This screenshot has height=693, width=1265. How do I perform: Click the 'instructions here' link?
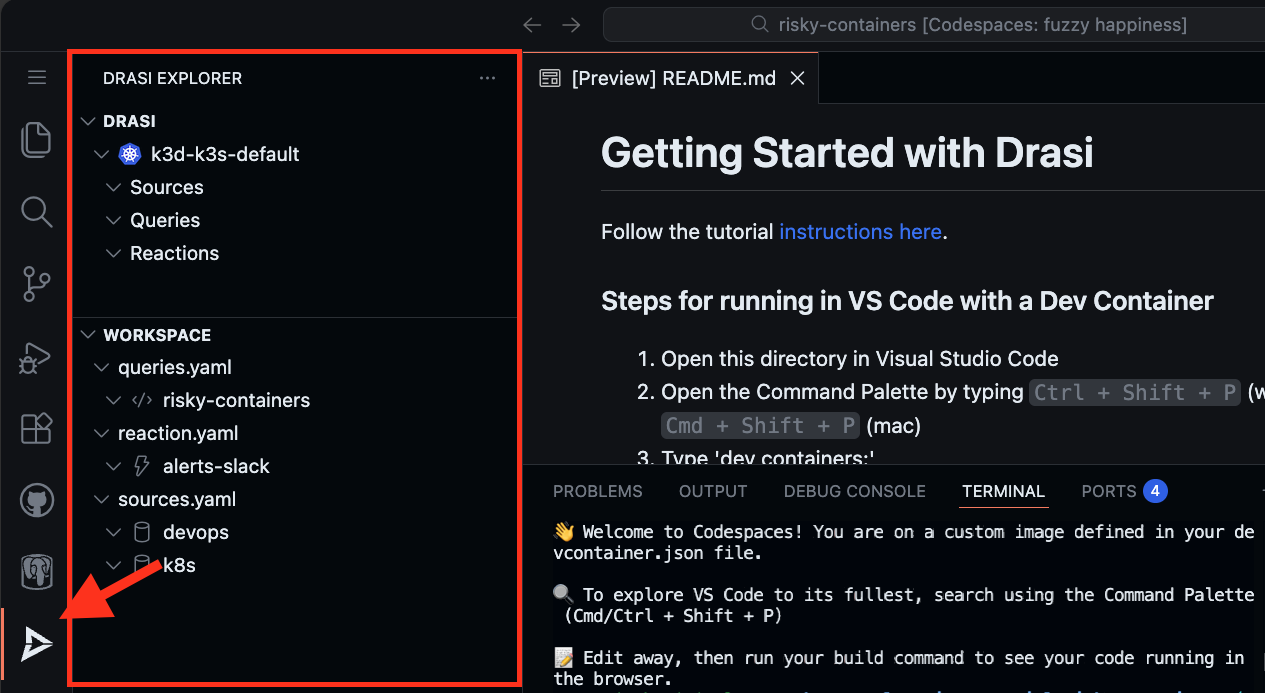tap(860, 232)
